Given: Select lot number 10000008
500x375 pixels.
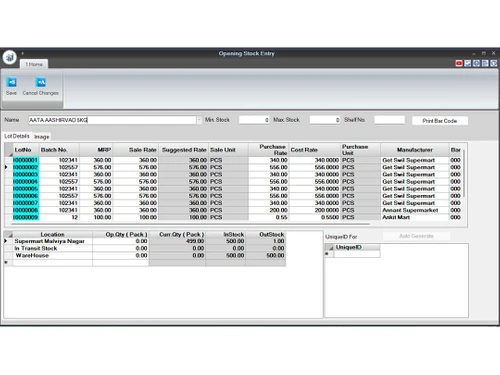Looking at the screenshot, I should tap(26, 210).
